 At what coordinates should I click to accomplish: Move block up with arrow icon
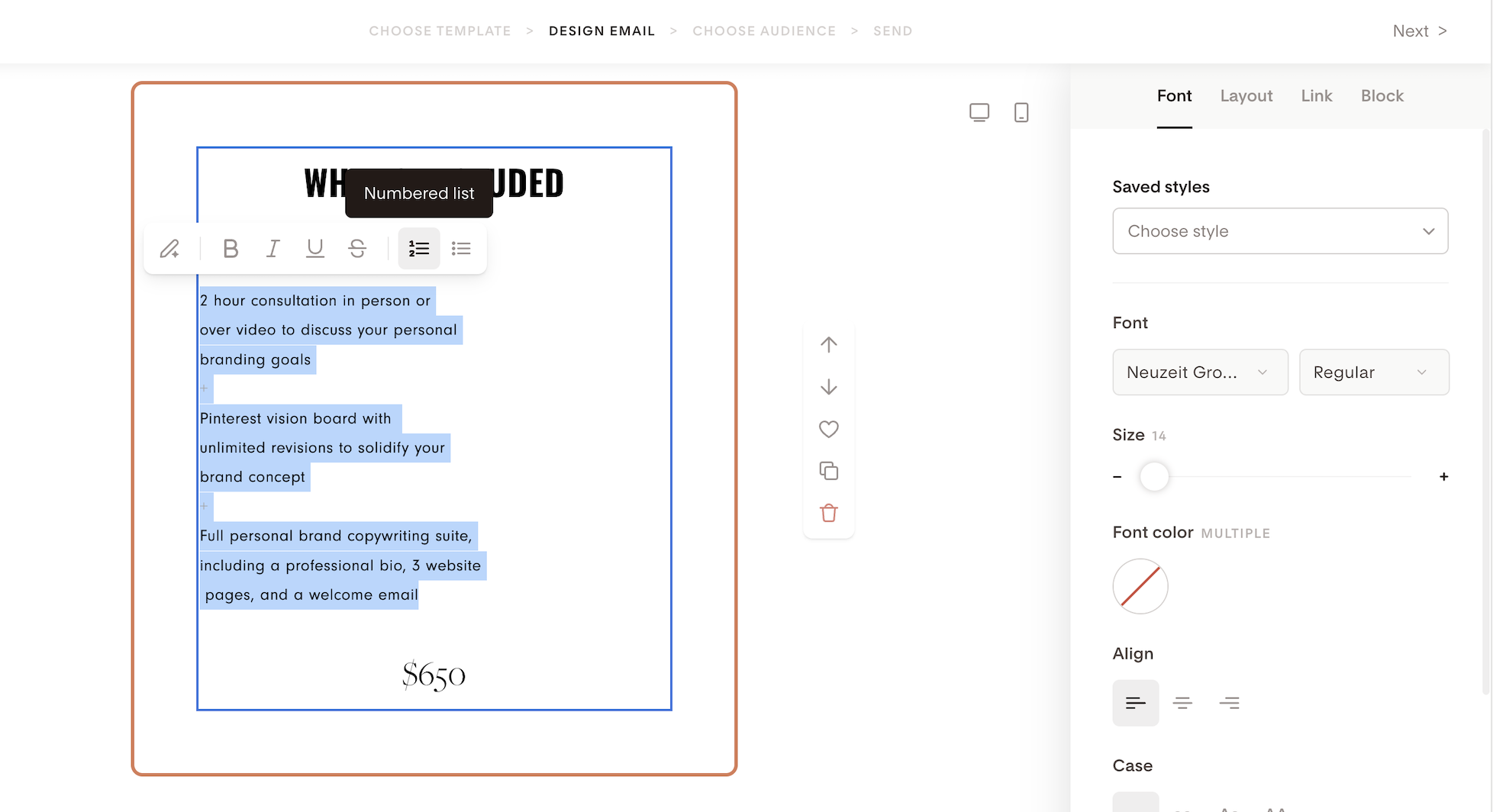pos(828,345)
